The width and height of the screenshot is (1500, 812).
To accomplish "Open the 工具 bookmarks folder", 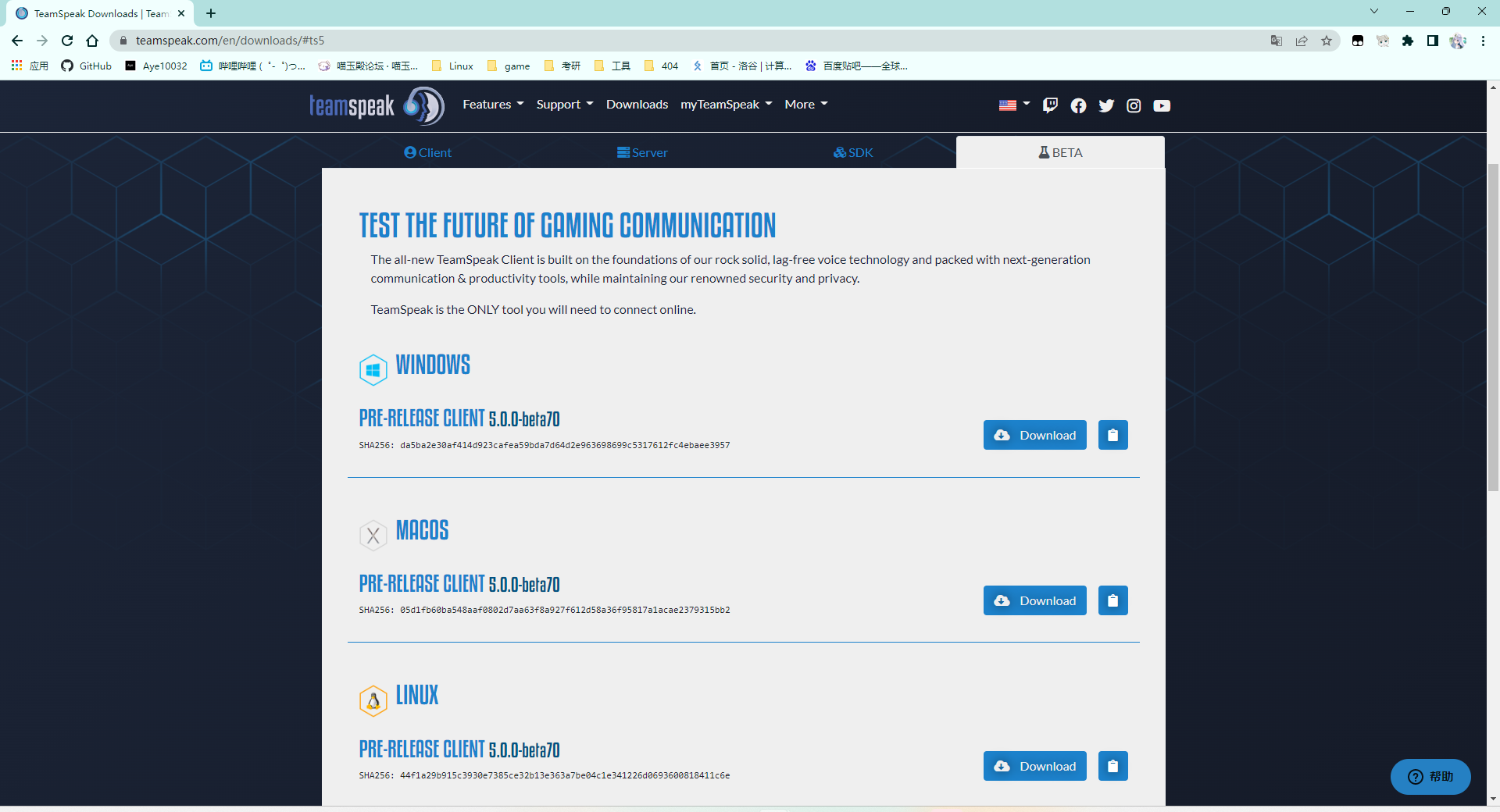I will click(612, 66).
